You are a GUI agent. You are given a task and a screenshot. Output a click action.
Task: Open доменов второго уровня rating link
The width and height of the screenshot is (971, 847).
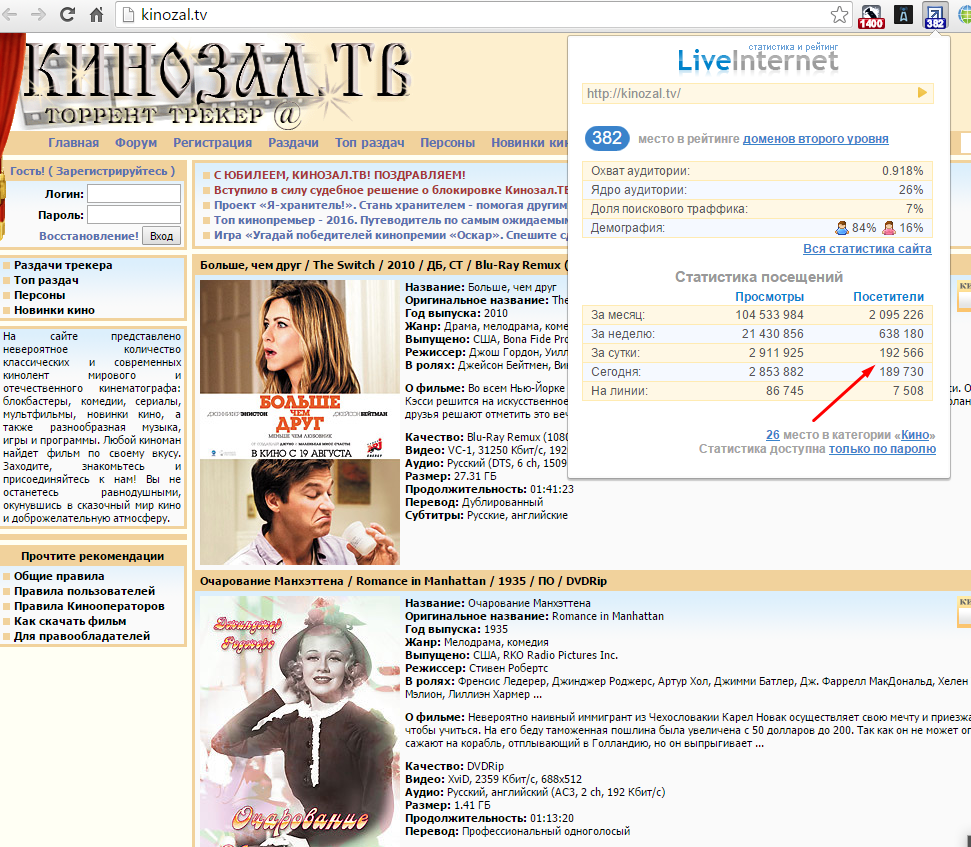pyautogui.click(x=816, y=139)
